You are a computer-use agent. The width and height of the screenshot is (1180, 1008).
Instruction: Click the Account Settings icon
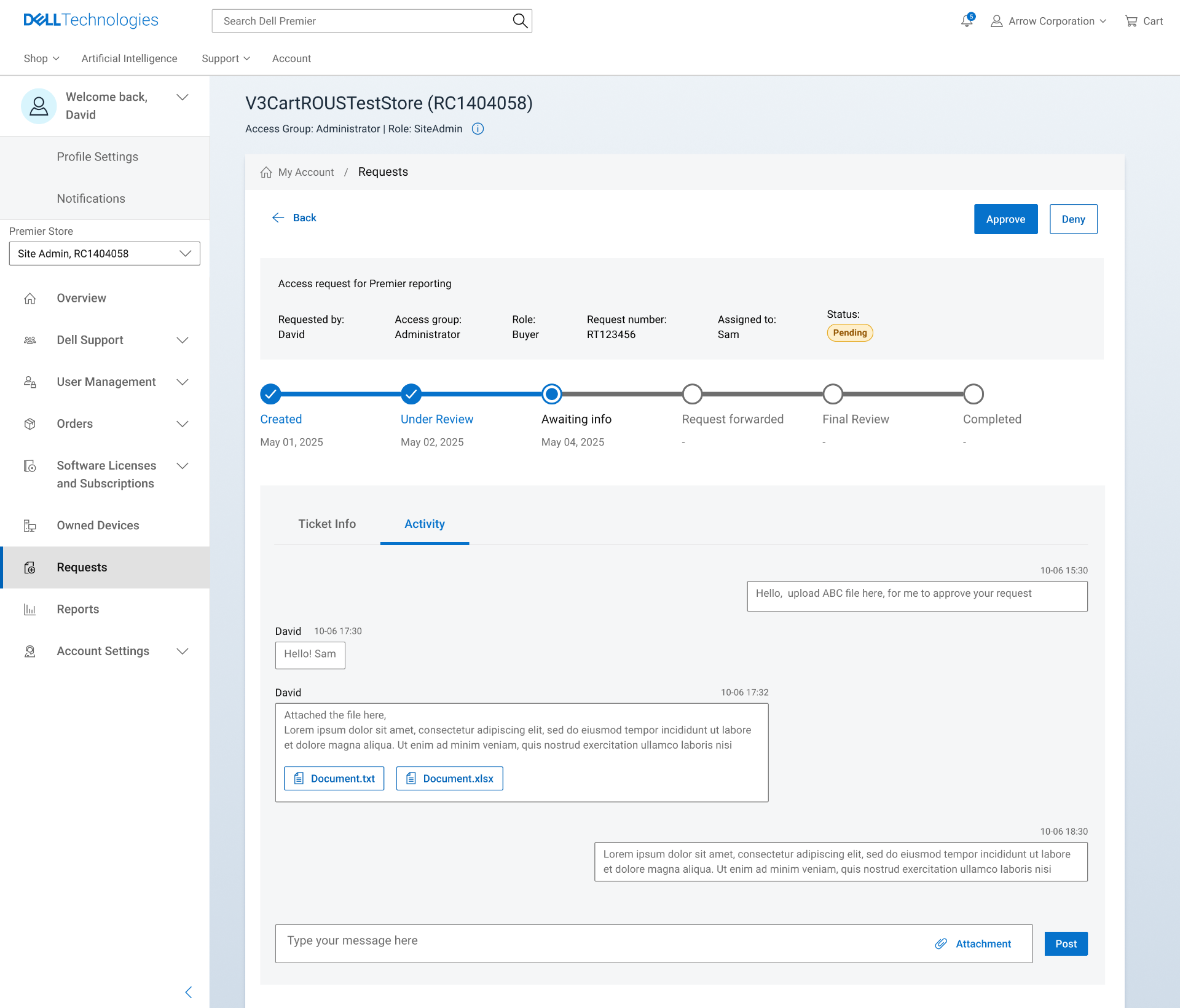29,651
